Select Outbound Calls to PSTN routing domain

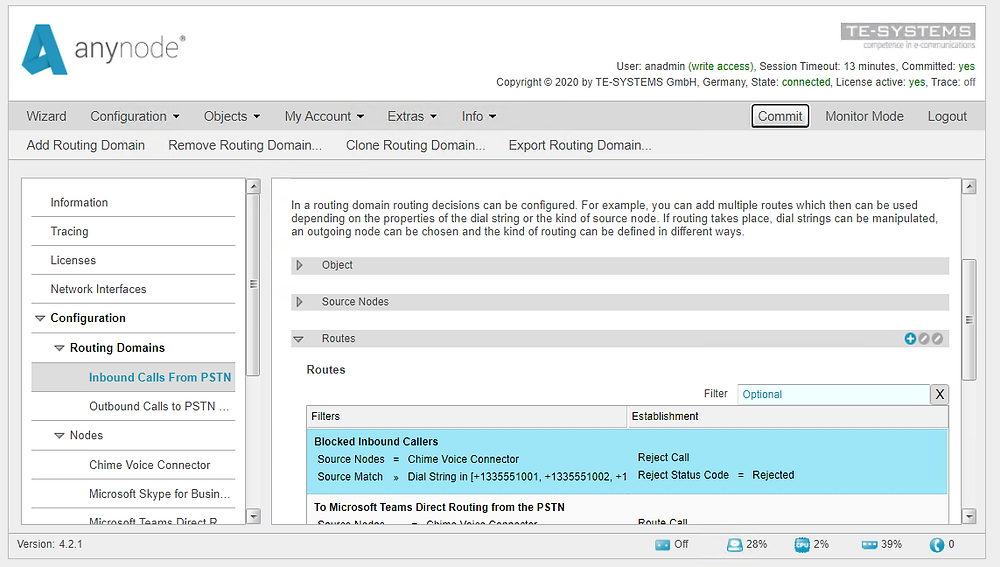133,406
